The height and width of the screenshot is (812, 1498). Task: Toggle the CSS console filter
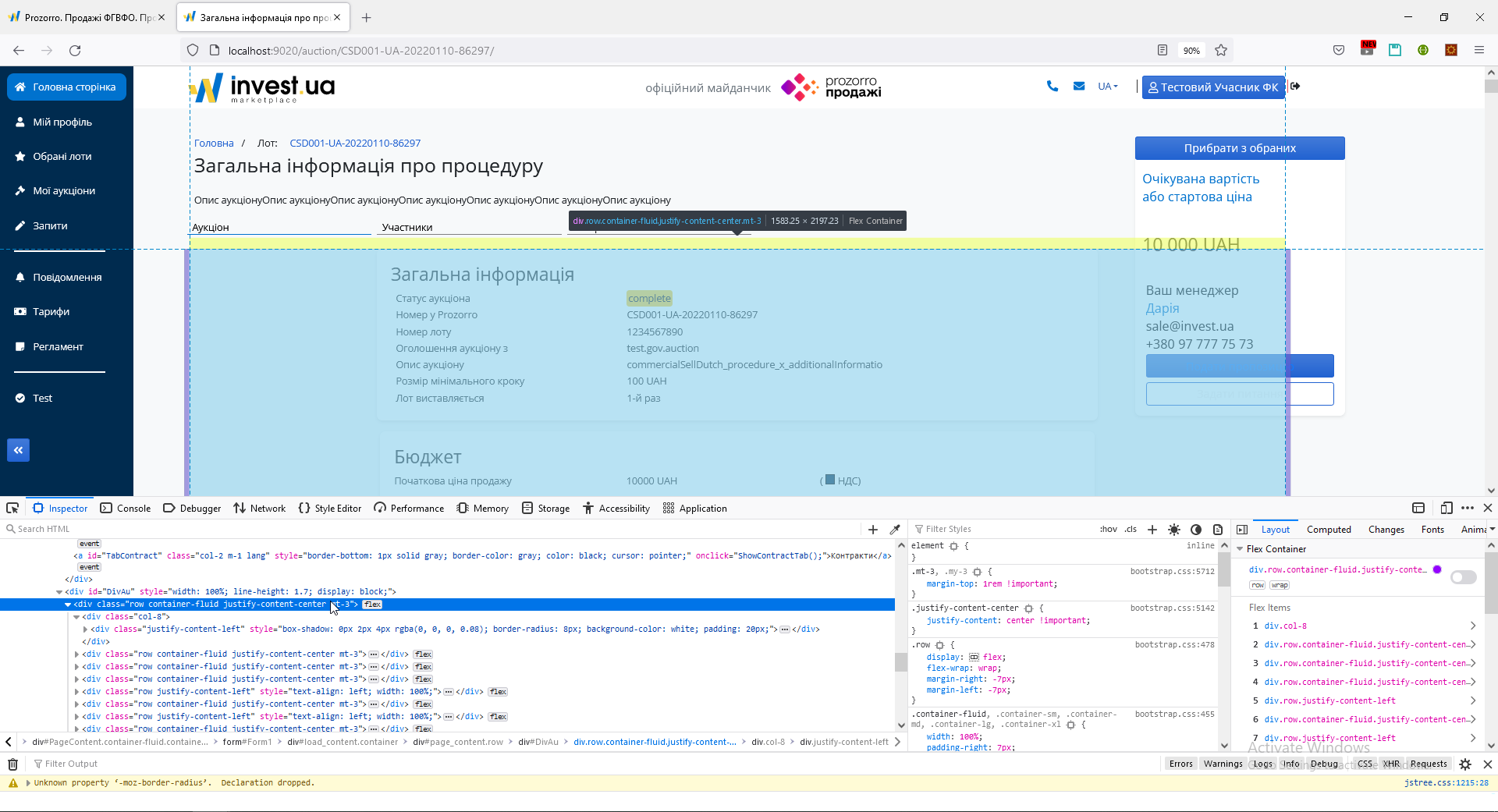click(1365, 764)
